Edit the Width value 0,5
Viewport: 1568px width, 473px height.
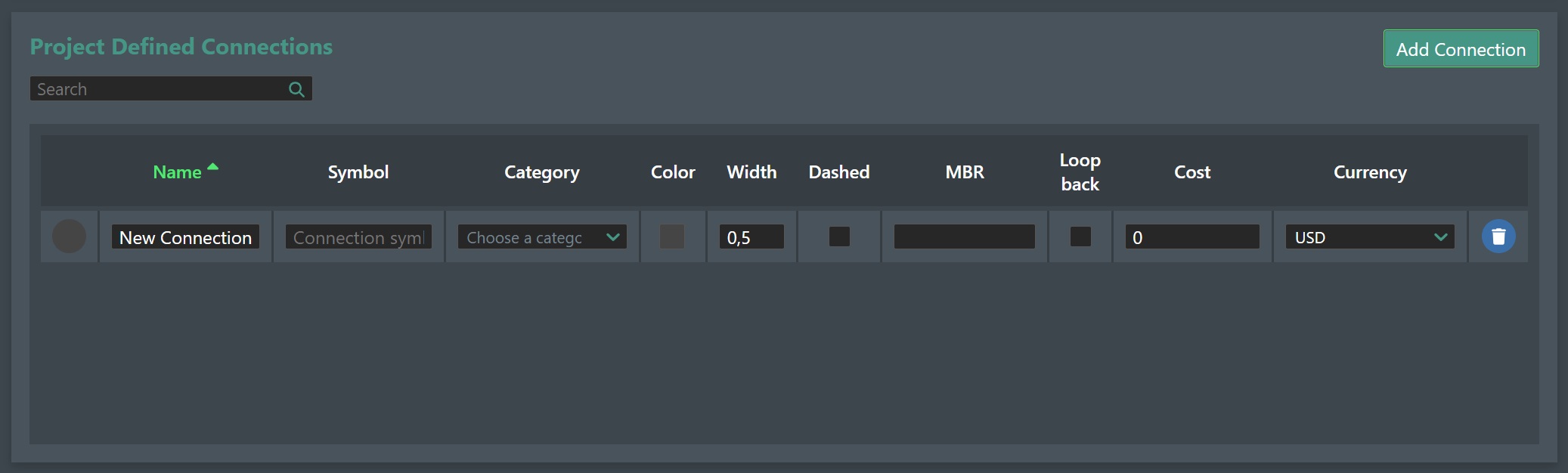click(x=751, y=236)
